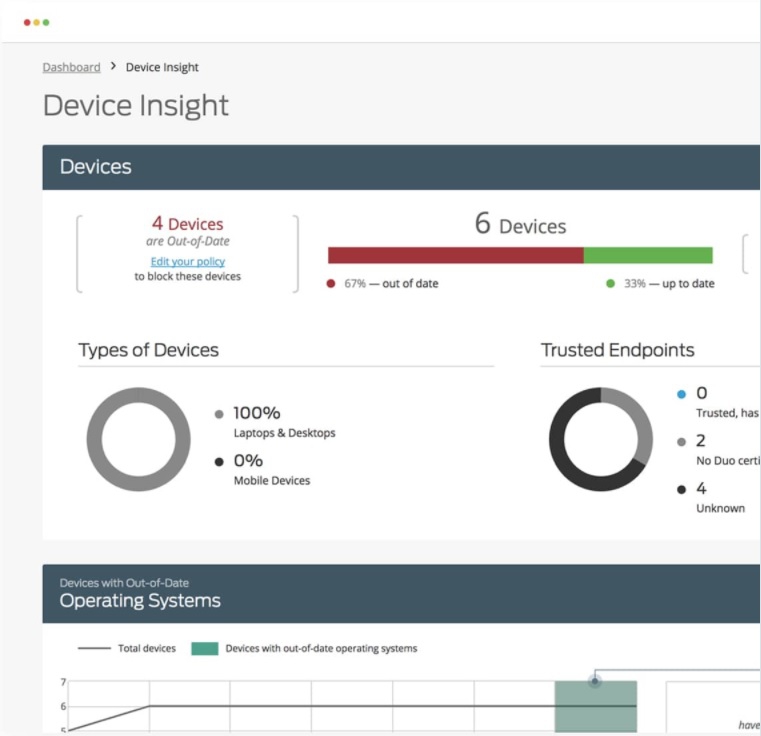Click the green dot beside 33% up to date
This screenshot has height=736, width=761.
click(x=611, y=284)
